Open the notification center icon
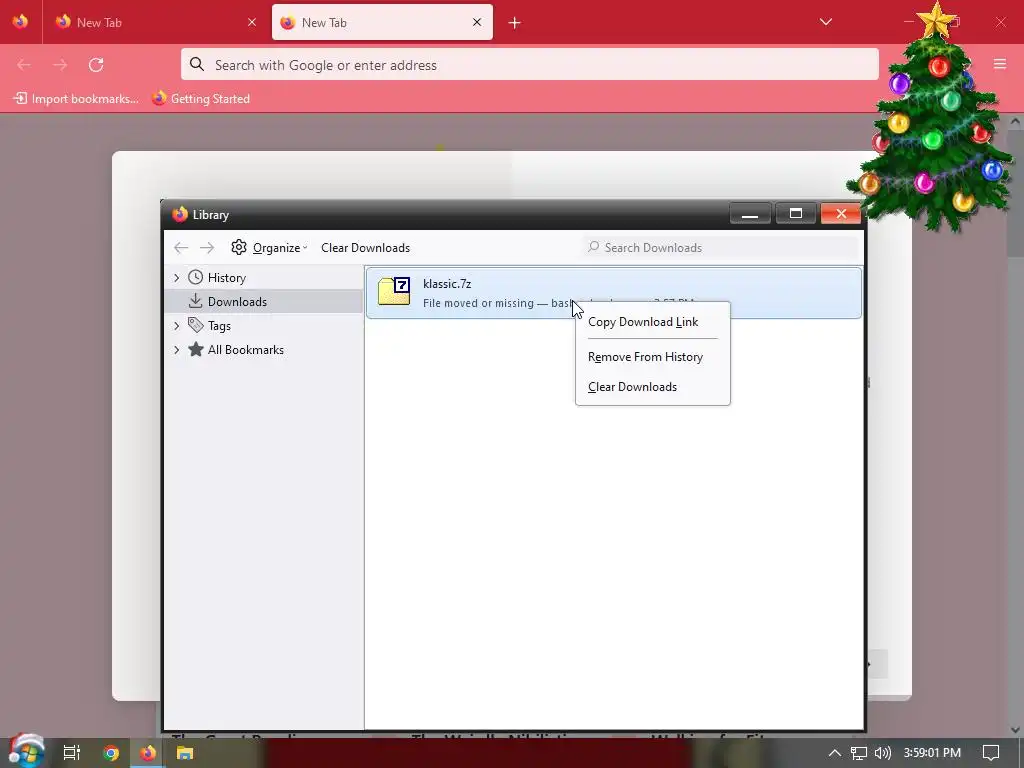 991,753
